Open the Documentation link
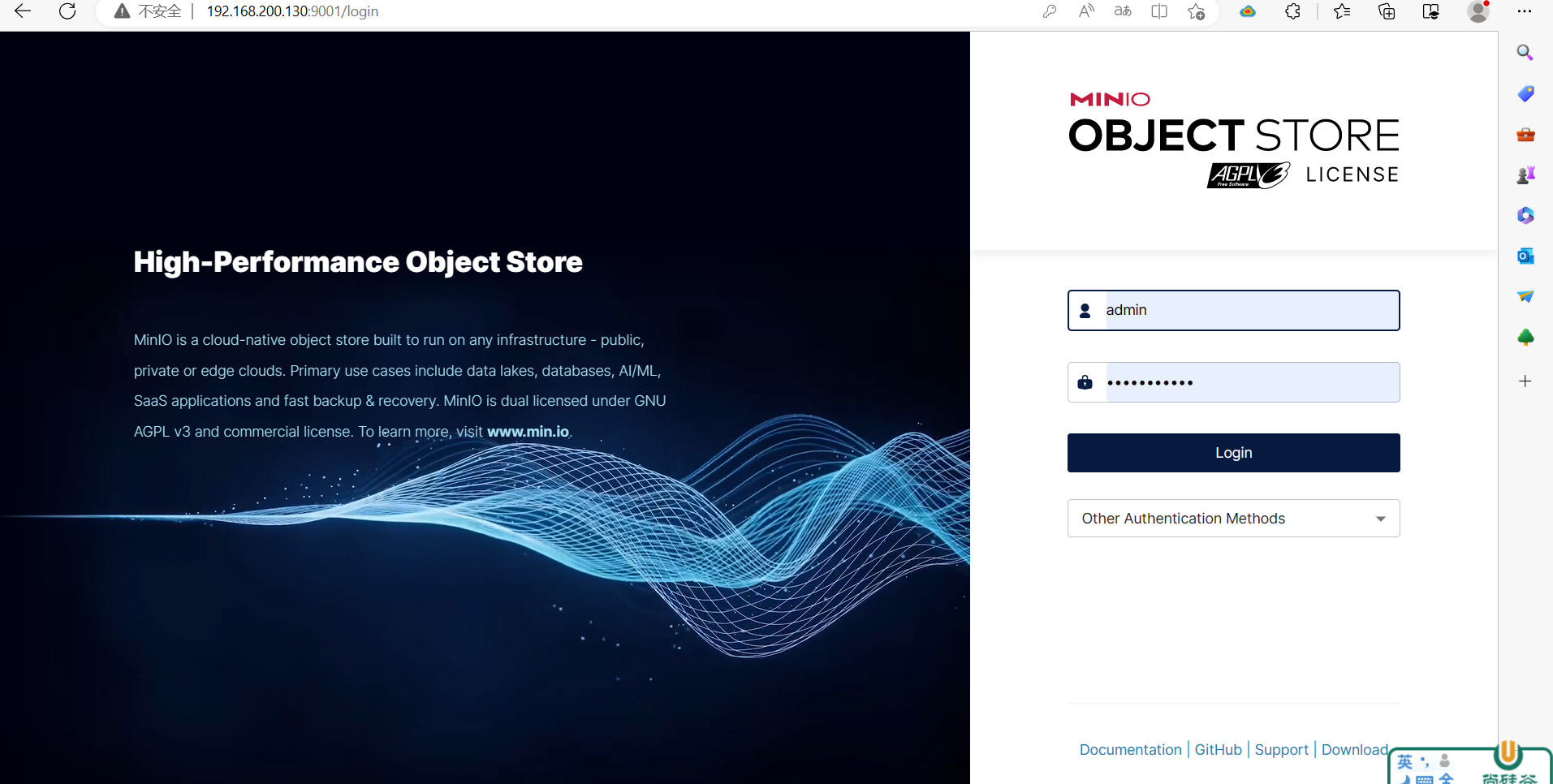The width and height of the screenshot is (1553, 784). (1130, 750)
